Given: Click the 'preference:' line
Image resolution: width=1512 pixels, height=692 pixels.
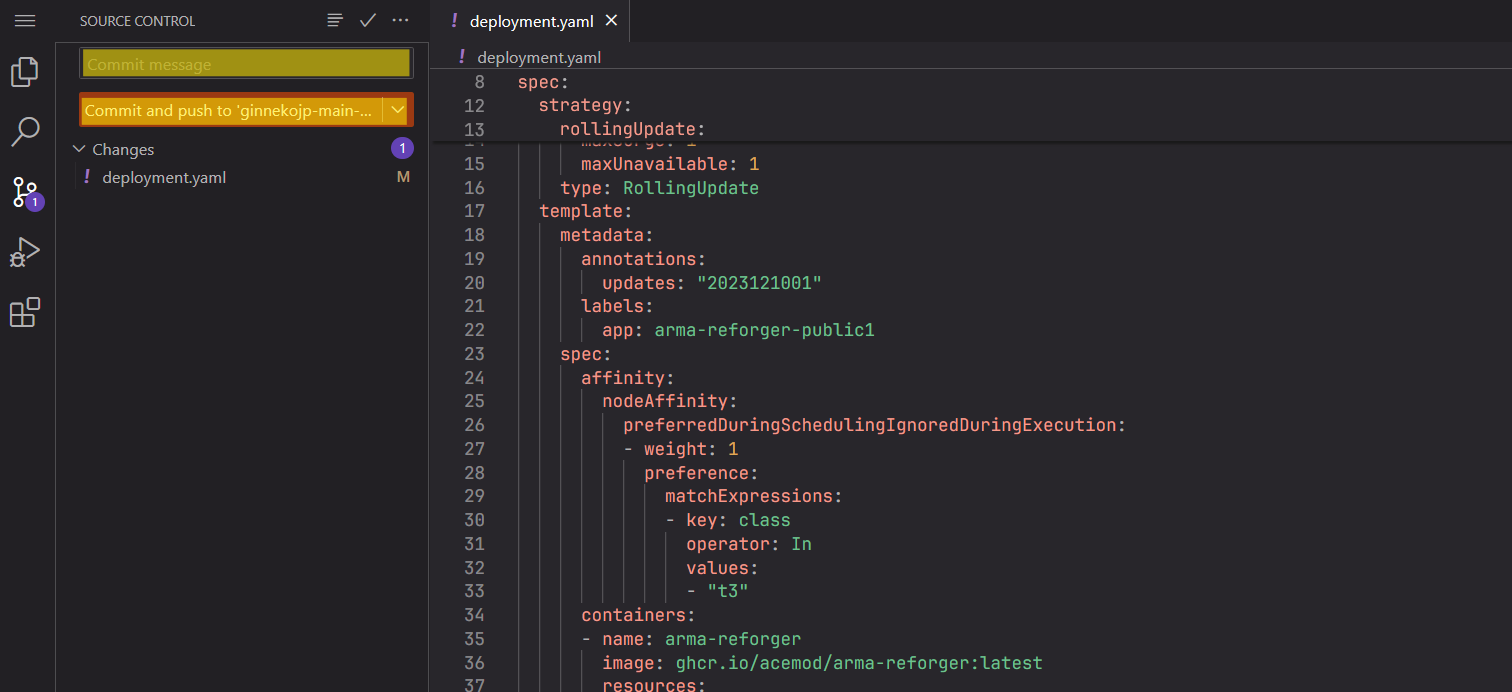Looking at the screenshot, I should pyautogui.click(x=701, y=473).
